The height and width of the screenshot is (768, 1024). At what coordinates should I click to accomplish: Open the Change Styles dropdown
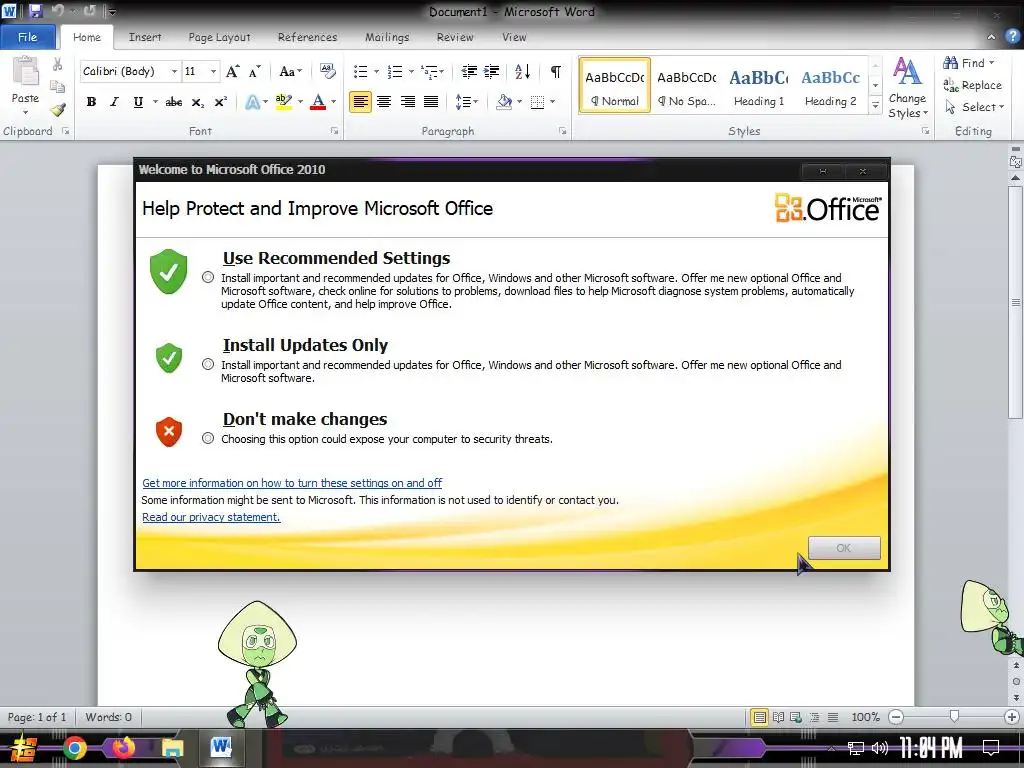click(908, 88)
